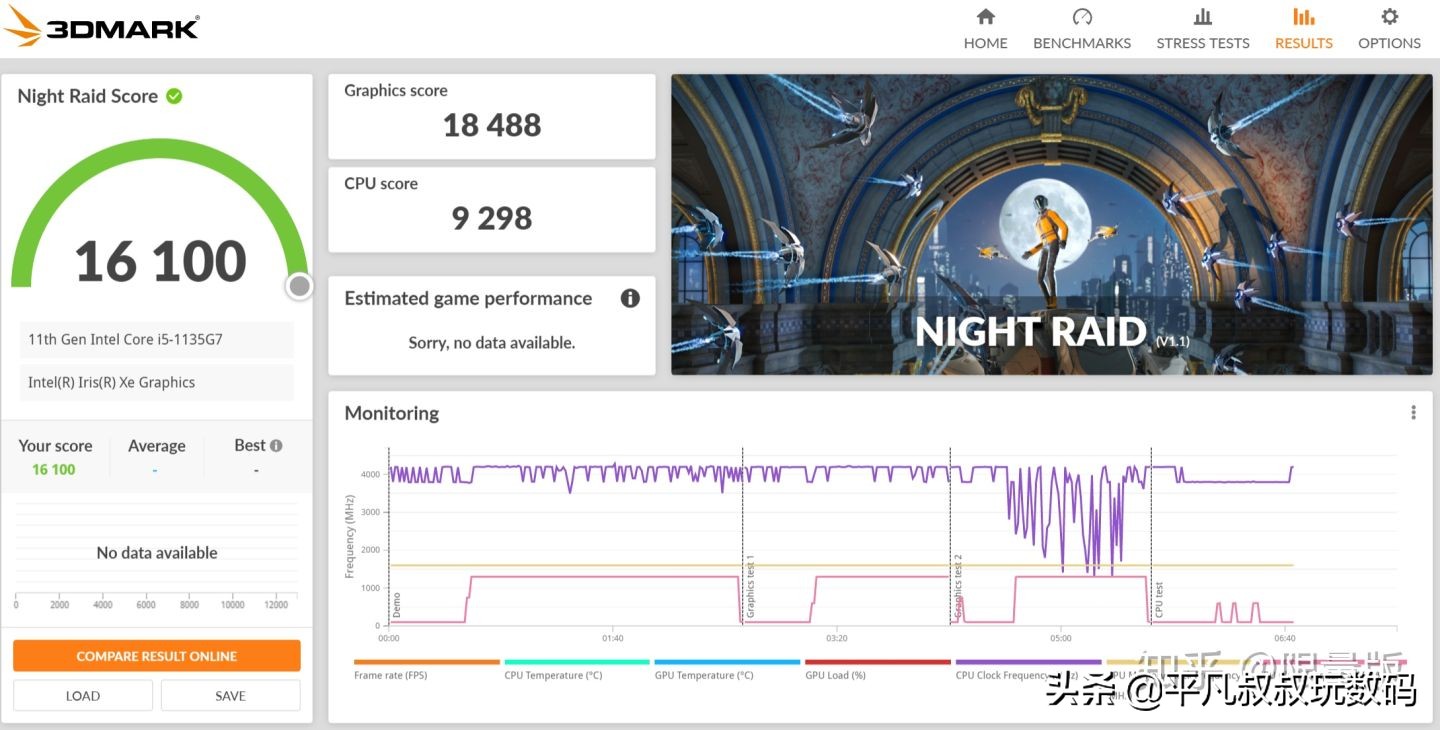
Task: Open the Options tab
Action: click(1389, 29)
